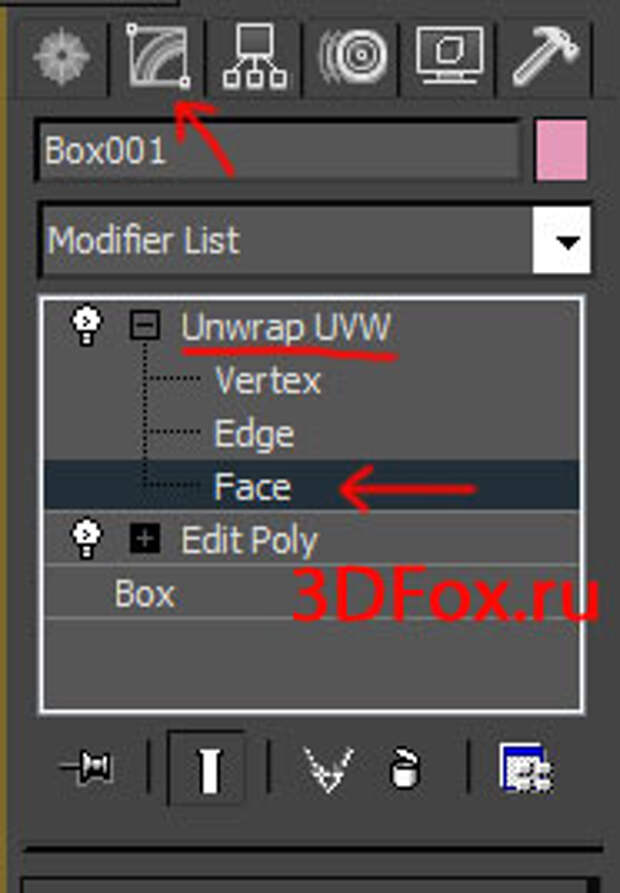The image size is (620, 893).
Task: Open the pink object color swatch
Action: 561,150
